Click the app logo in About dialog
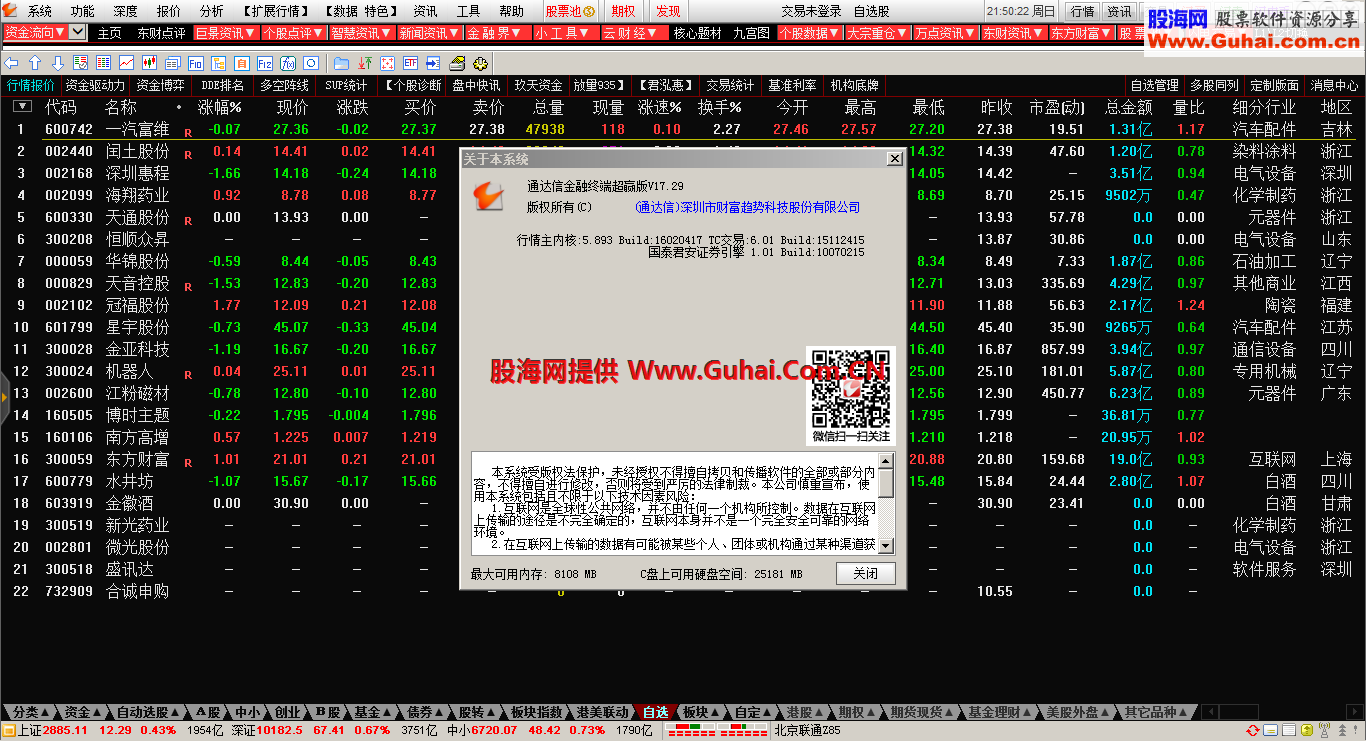The width and height of the screenshot is (1366, 741). (x=488, y=194)
